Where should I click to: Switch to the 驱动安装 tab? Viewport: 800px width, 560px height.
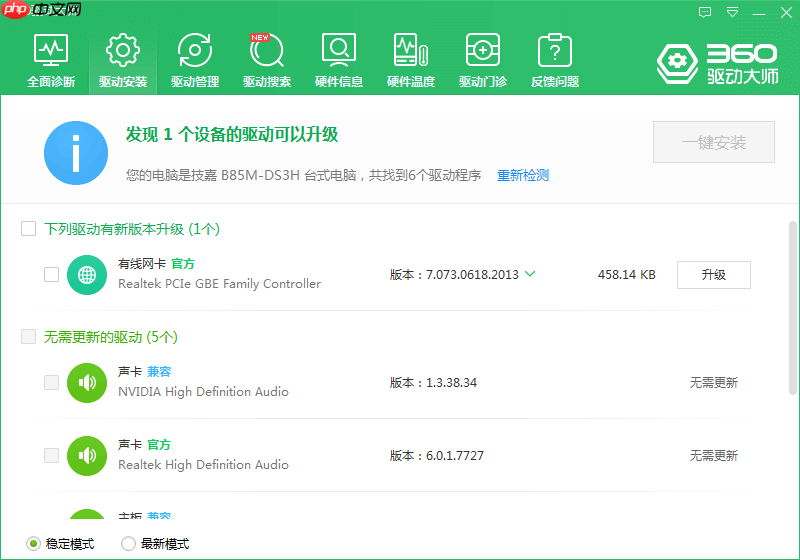(123, 60)
